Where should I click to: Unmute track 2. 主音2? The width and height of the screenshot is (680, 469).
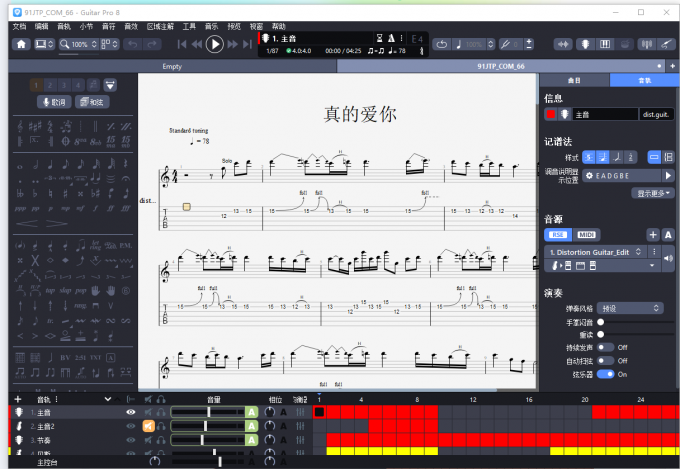pos(148,426)
